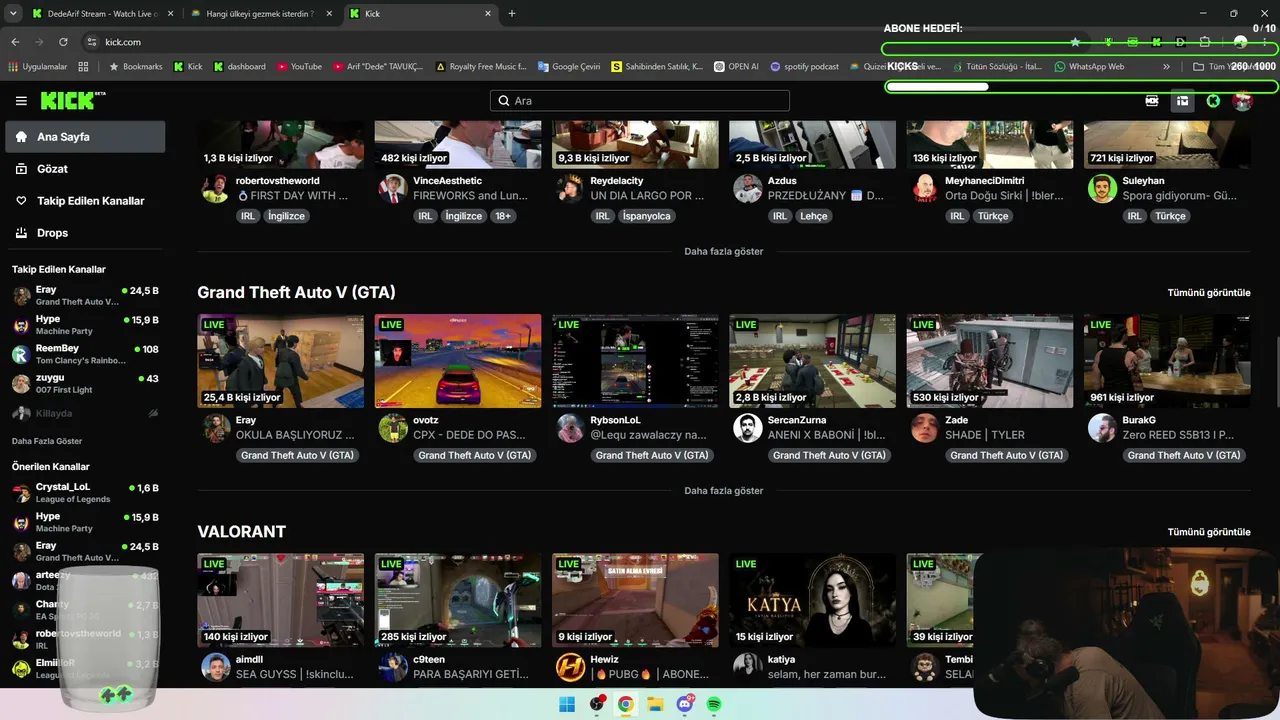This screenshot has width=1280, height=720.
Task: Bookmark this page with star icon
Action: click(1075, 42)
